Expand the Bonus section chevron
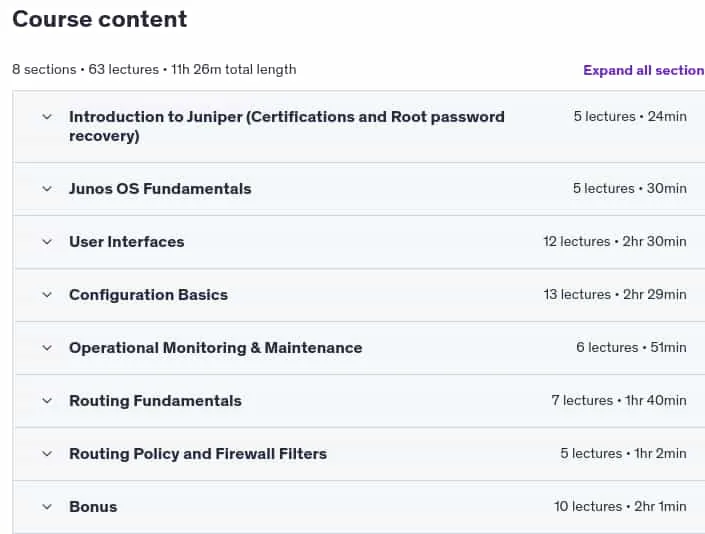705x534 pixels. [x=47, y=507]
